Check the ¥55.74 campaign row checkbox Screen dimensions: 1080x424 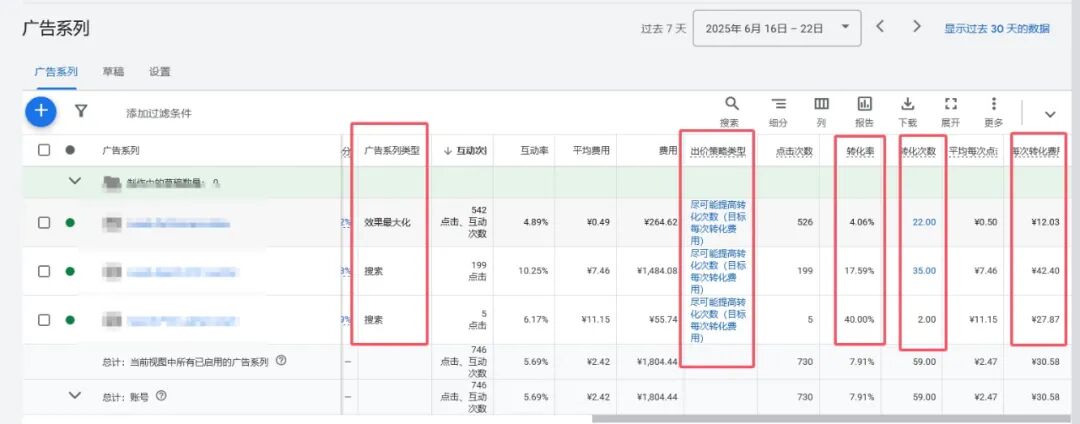pyautogui.click(x=43, y=319)
